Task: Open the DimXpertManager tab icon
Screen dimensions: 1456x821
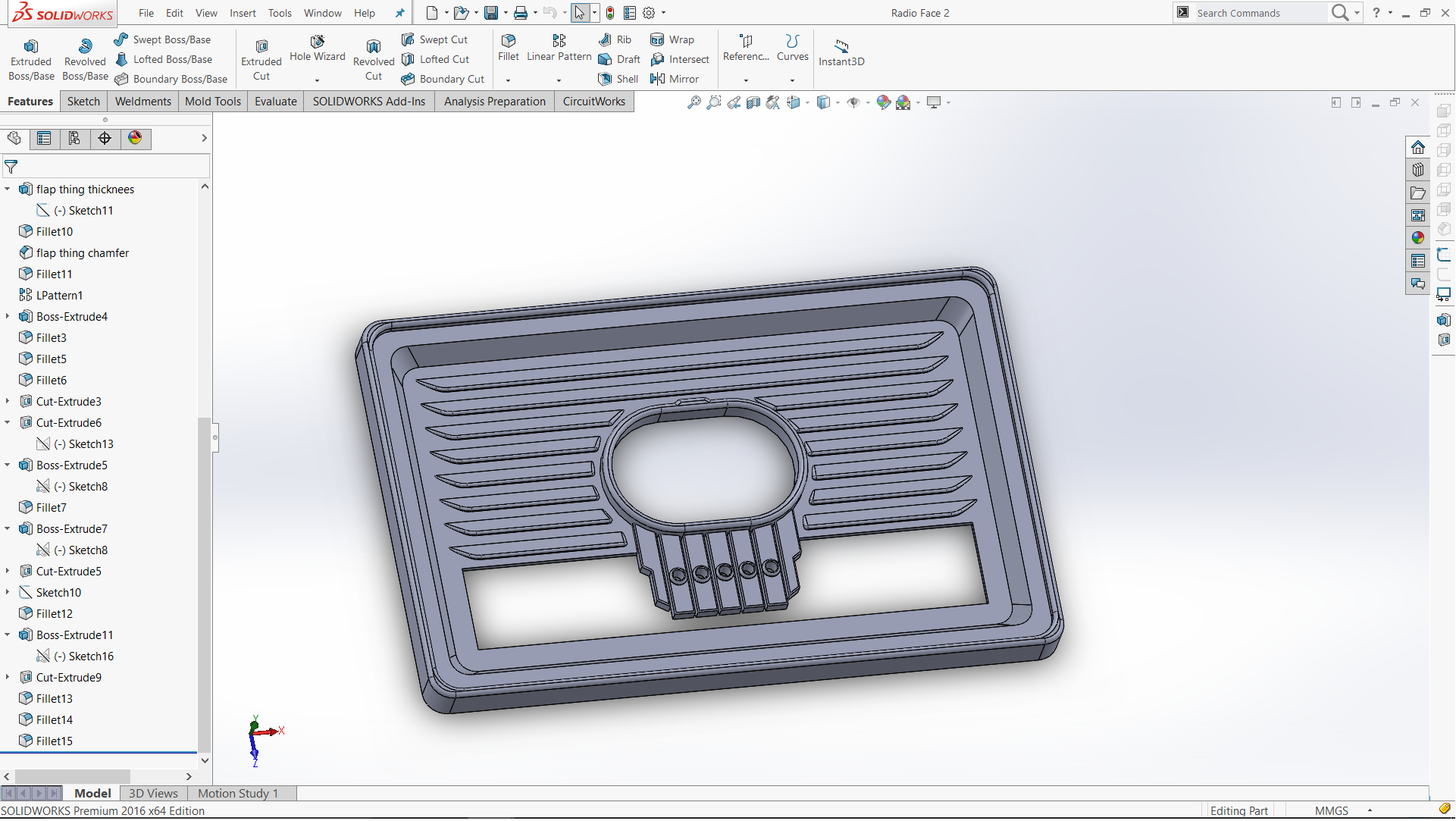Action: [x=105, y=138]
